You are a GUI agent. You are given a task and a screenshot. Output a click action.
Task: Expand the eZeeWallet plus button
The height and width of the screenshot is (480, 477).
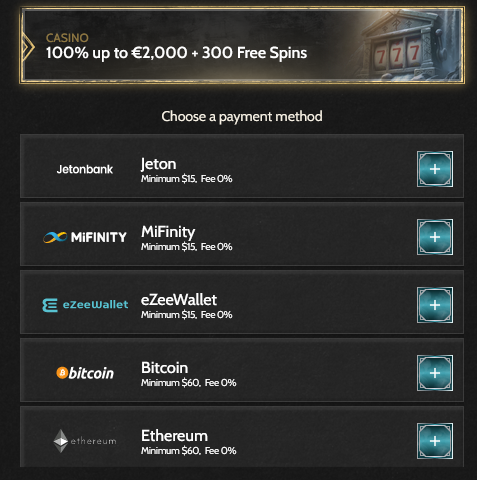click(435, 305)
